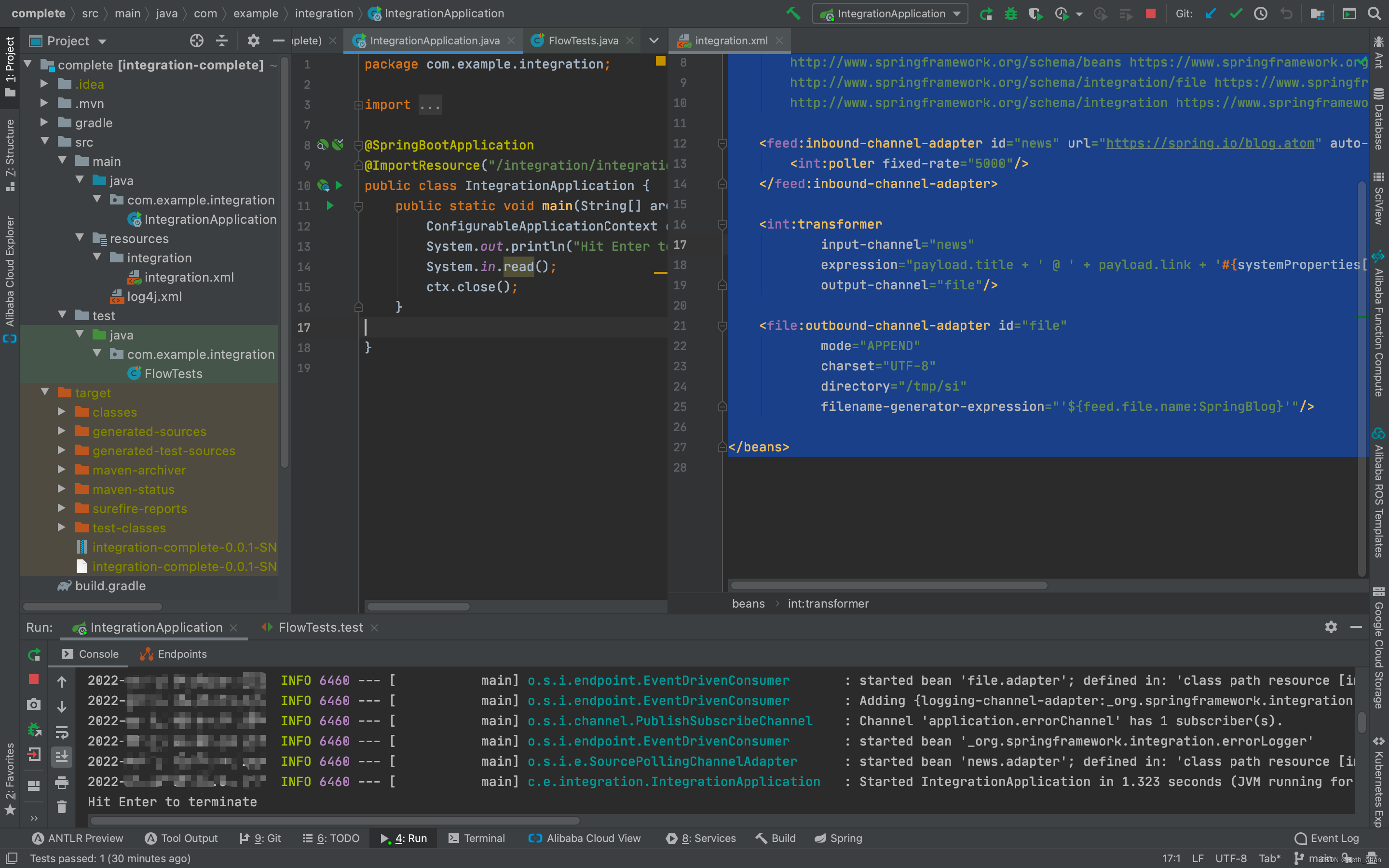Screen dimensions: 1389x868
Task: Click the Build project hammer icon
Action: point(794,13)
